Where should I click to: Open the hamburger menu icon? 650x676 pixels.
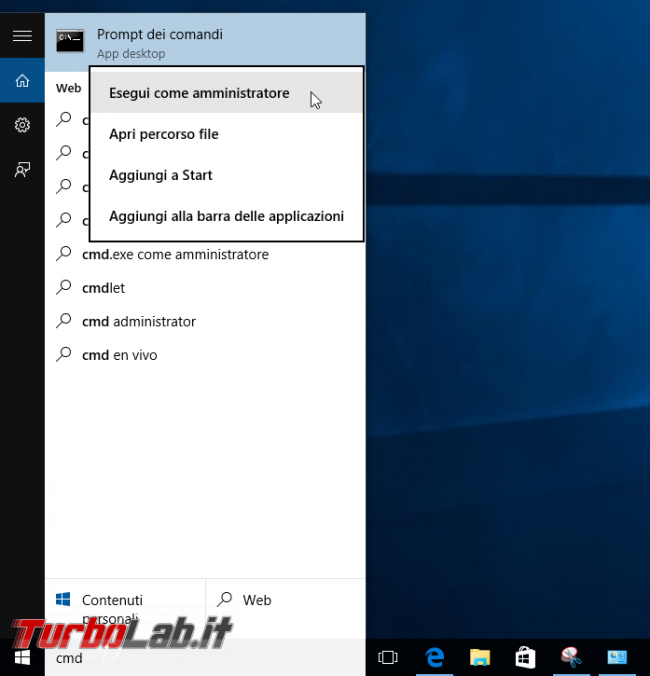pos(22,36)
